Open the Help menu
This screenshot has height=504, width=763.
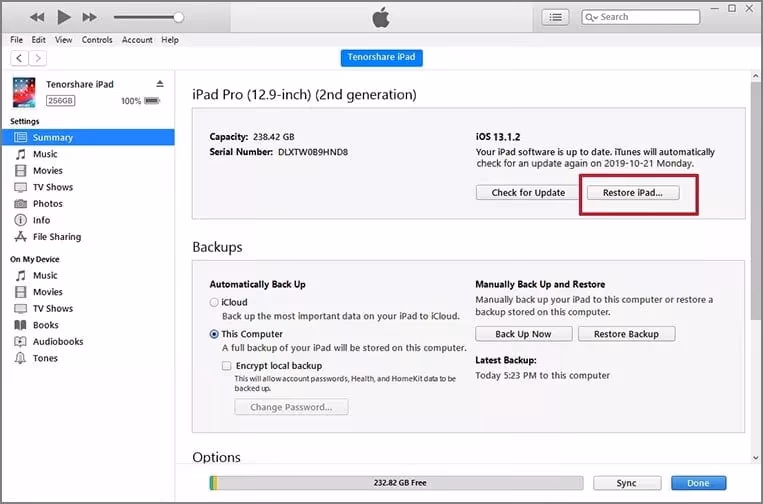pyautogui.click(x=170, y=40)
